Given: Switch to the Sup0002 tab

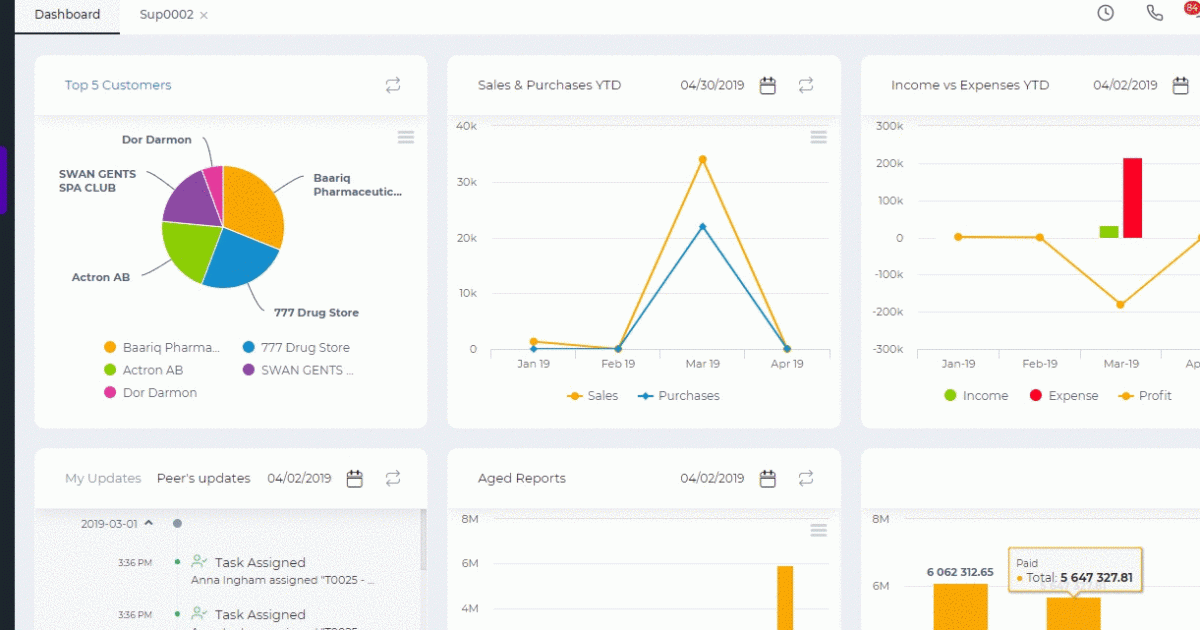Looking at the screenshot, I should (x=166, y=15).
